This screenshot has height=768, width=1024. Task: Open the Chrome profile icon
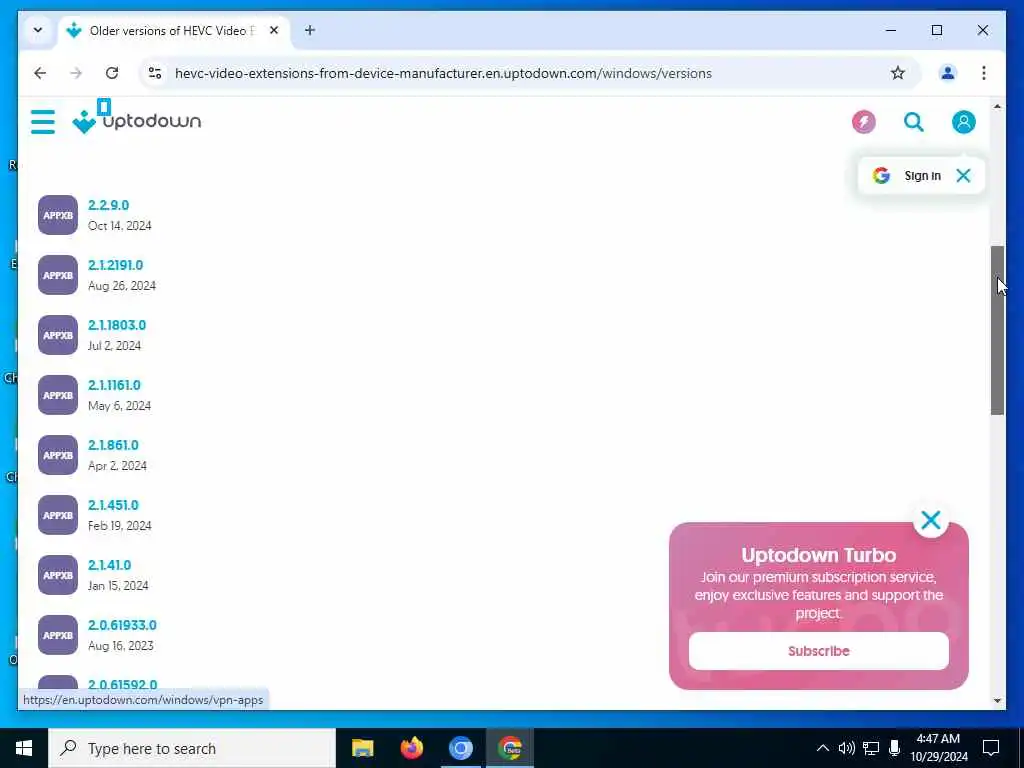coord(948,73)
